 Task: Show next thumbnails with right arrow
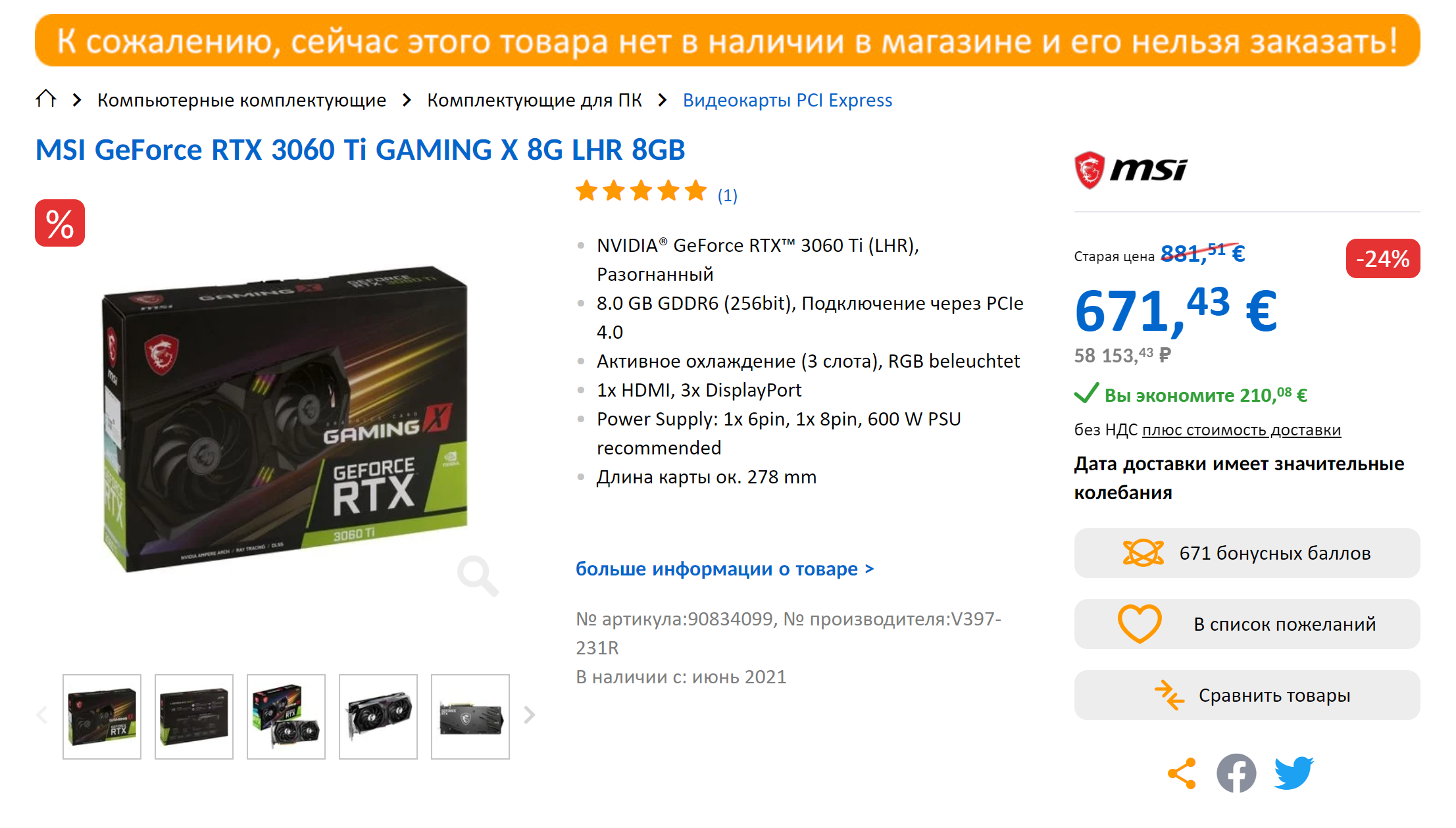pyautogui.click(x=530, y=715)
